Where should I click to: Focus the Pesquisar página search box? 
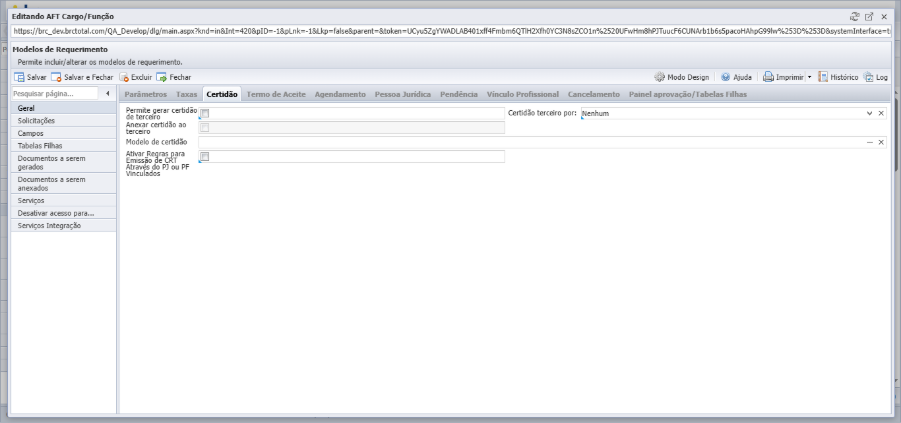(x=55, y=93)
